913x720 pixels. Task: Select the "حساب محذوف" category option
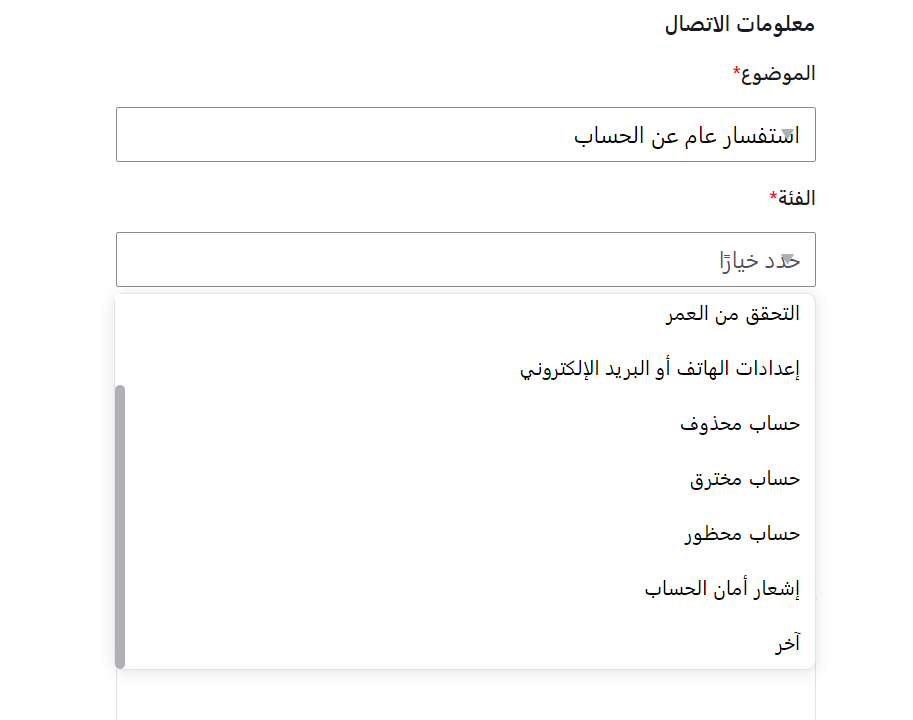[740, 423]
